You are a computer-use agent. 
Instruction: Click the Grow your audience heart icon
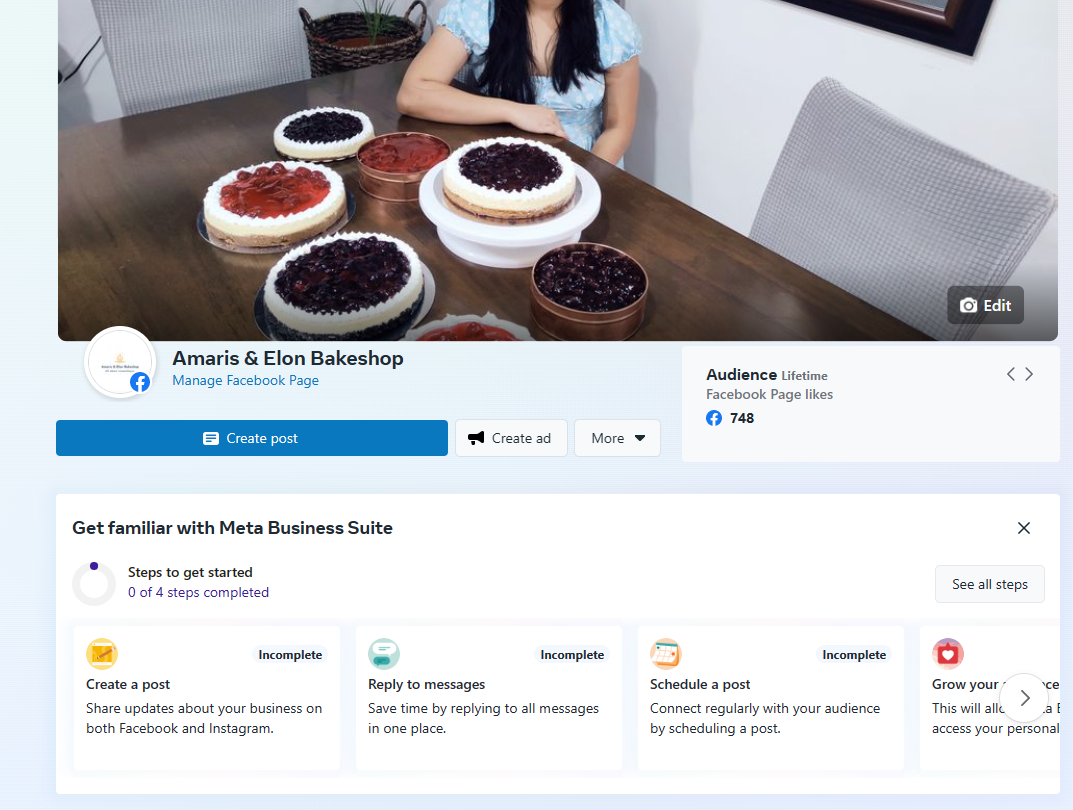(948, 654)
